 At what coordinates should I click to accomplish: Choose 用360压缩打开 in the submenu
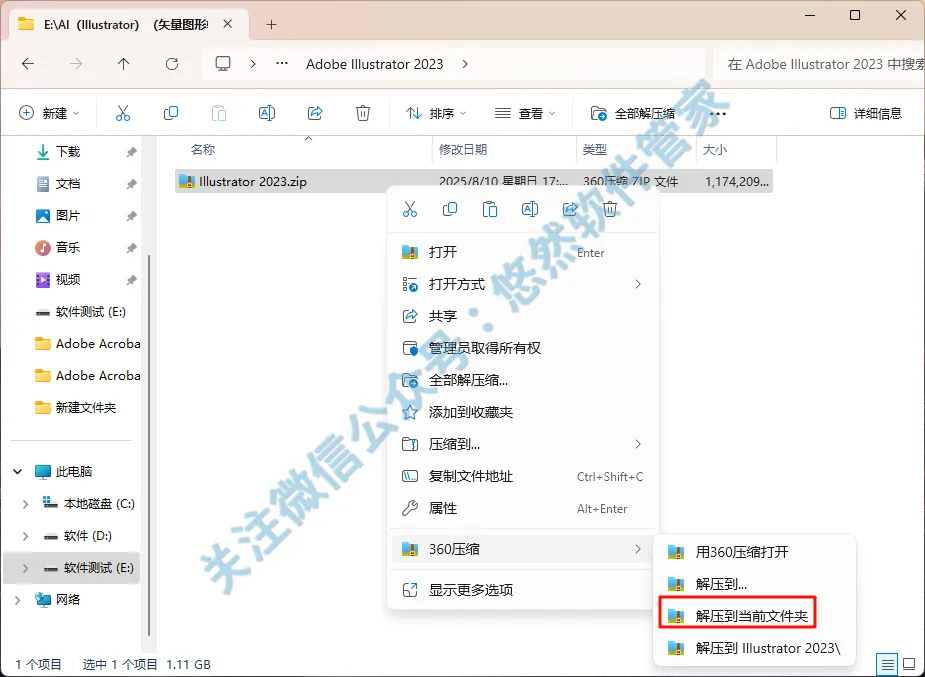tap(755, 552)
